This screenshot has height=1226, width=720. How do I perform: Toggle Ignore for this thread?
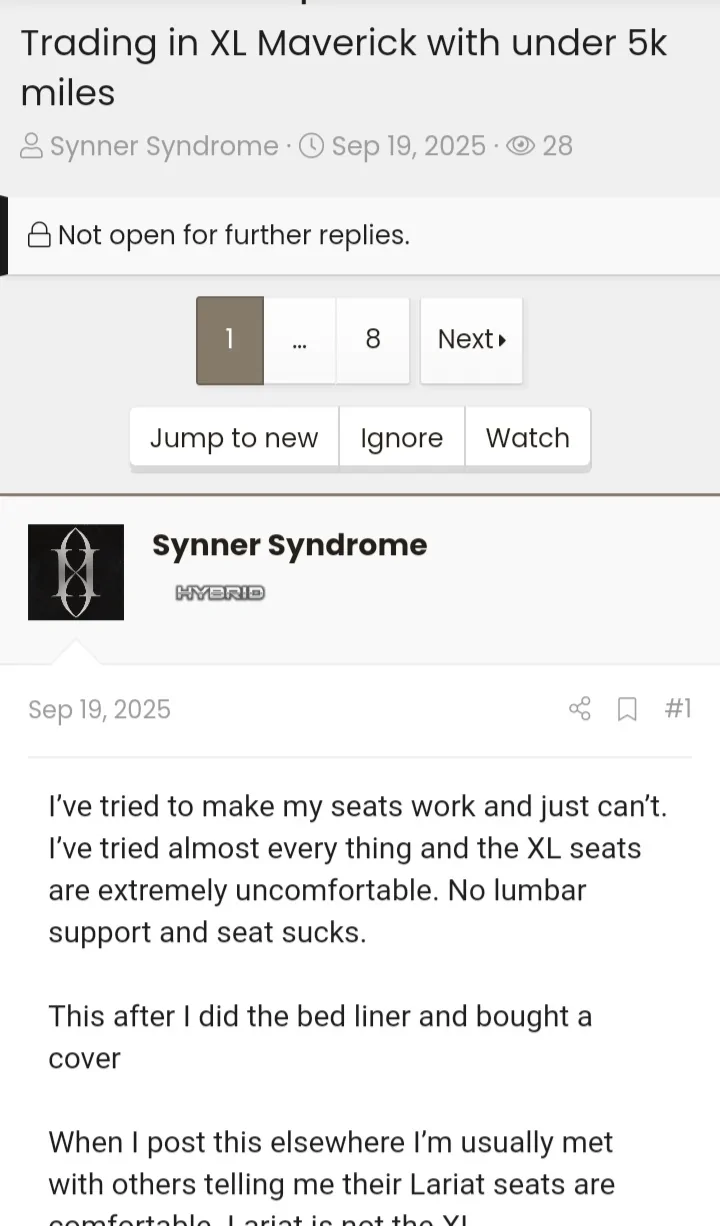pyautogui.click(x=402, y=438)
